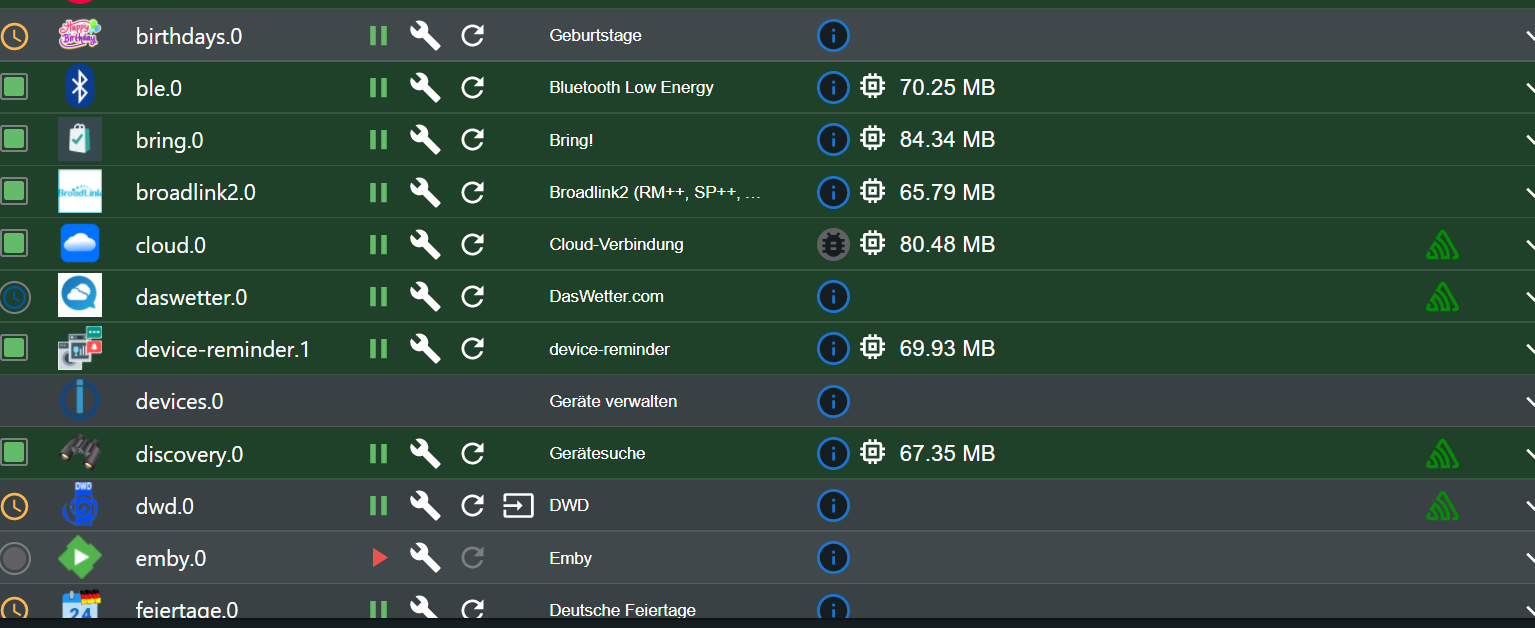Pause the cloud.0 instance
The height and width of the screenshot is (628, 1535).
point(378,244)
